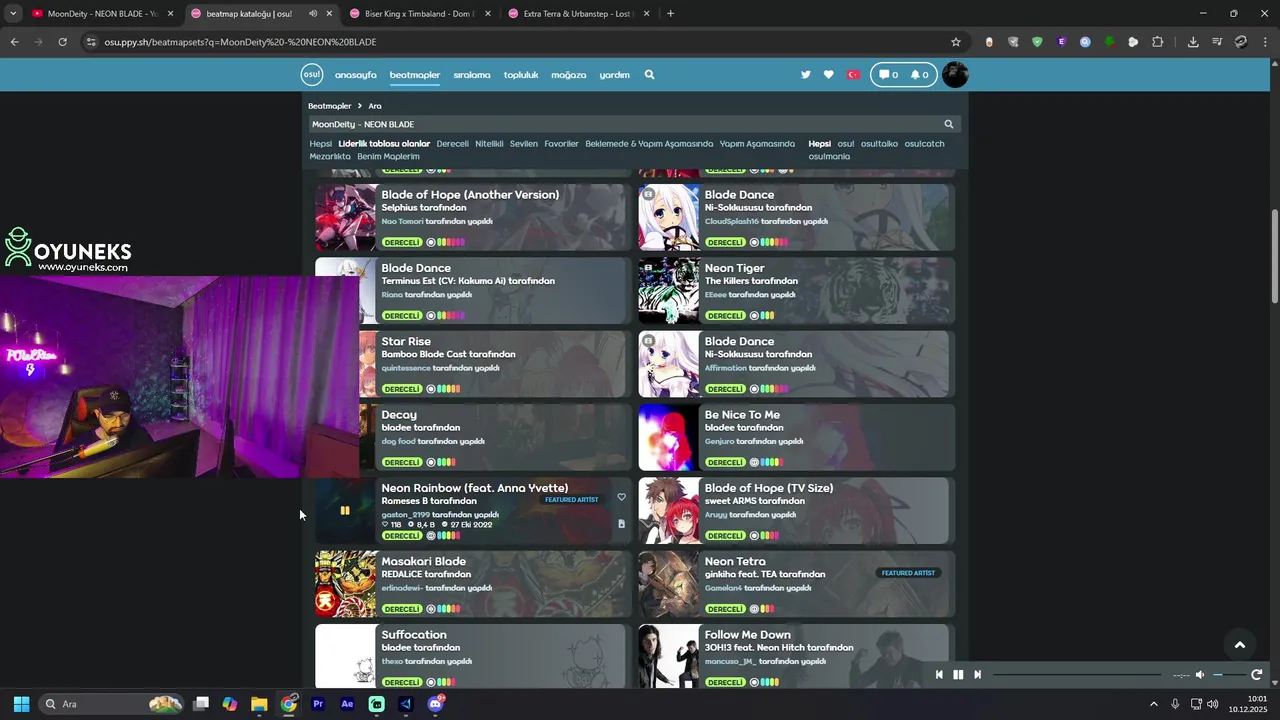Open the chat messages icon
1280x720 pixels.
coord(888,75)
